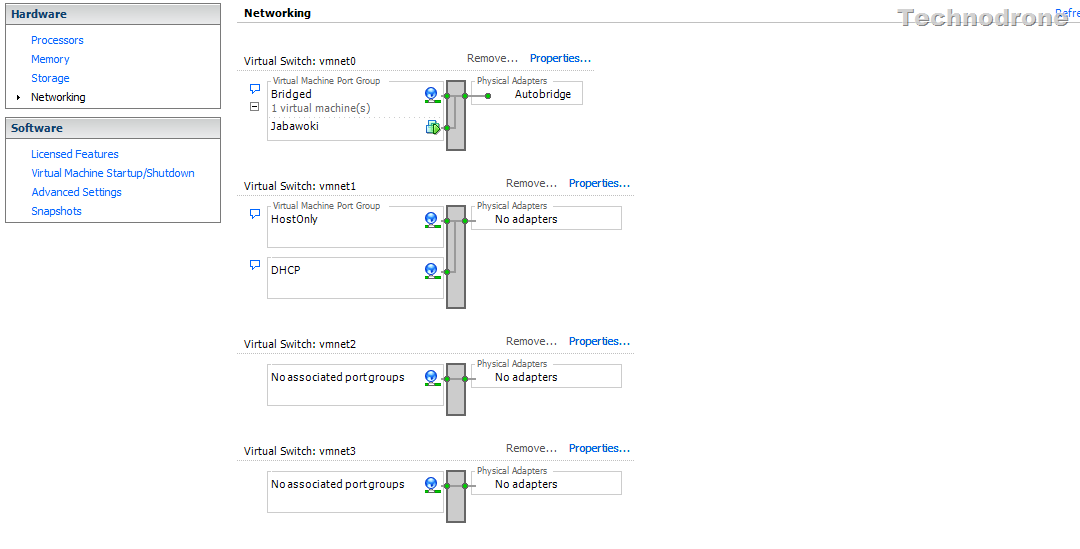Viewport: 1080px width, 549px height.
Task: Open Virtual Machine Startup/Shutdown settings
Action: 113,173
